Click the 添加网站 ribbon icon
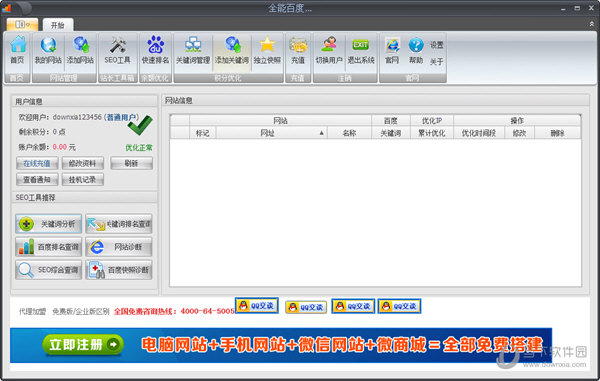This screenshot has height=381, width=600. pos(80,50)
